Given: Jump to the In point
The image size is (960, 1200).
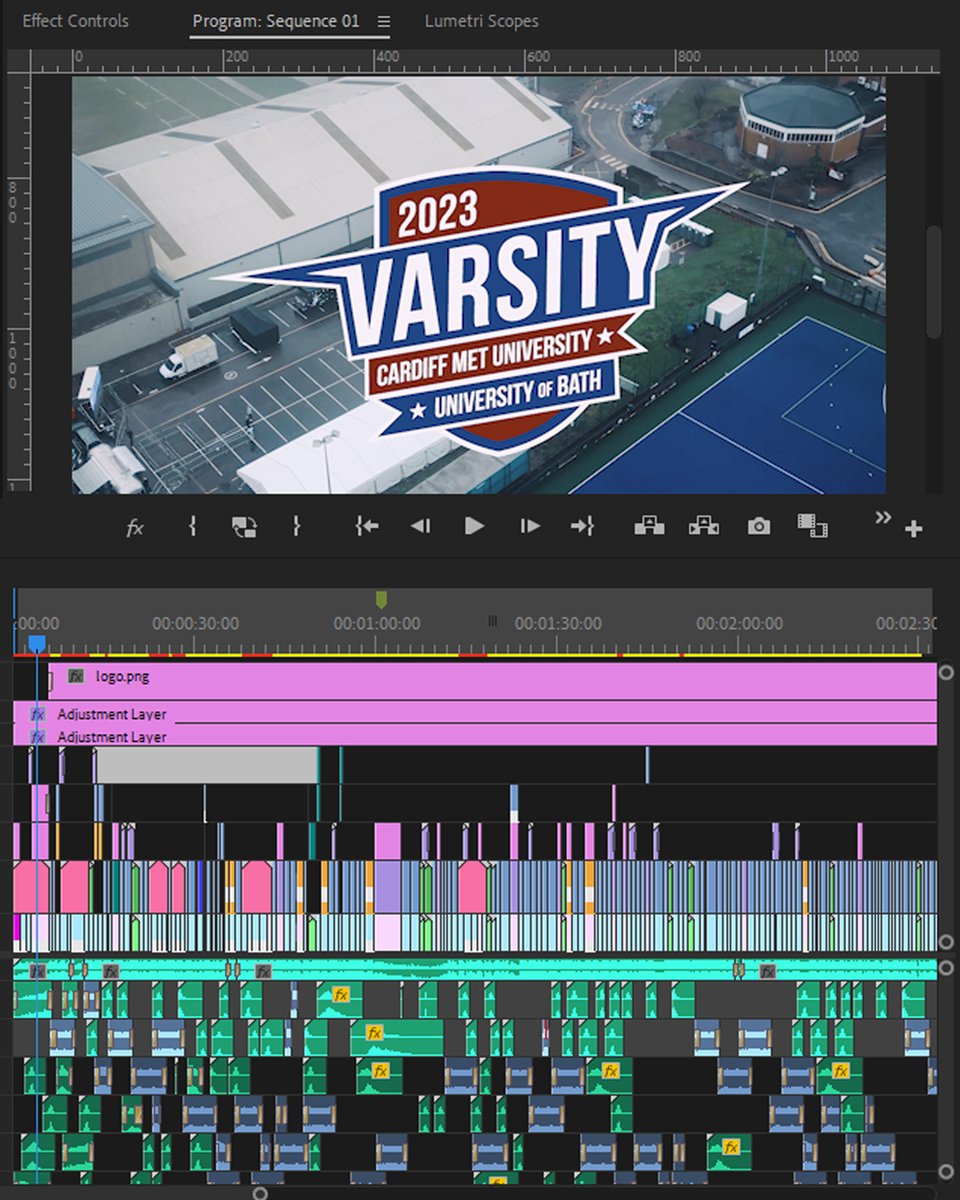Looking at the screenshot, I should click(367, 525).
